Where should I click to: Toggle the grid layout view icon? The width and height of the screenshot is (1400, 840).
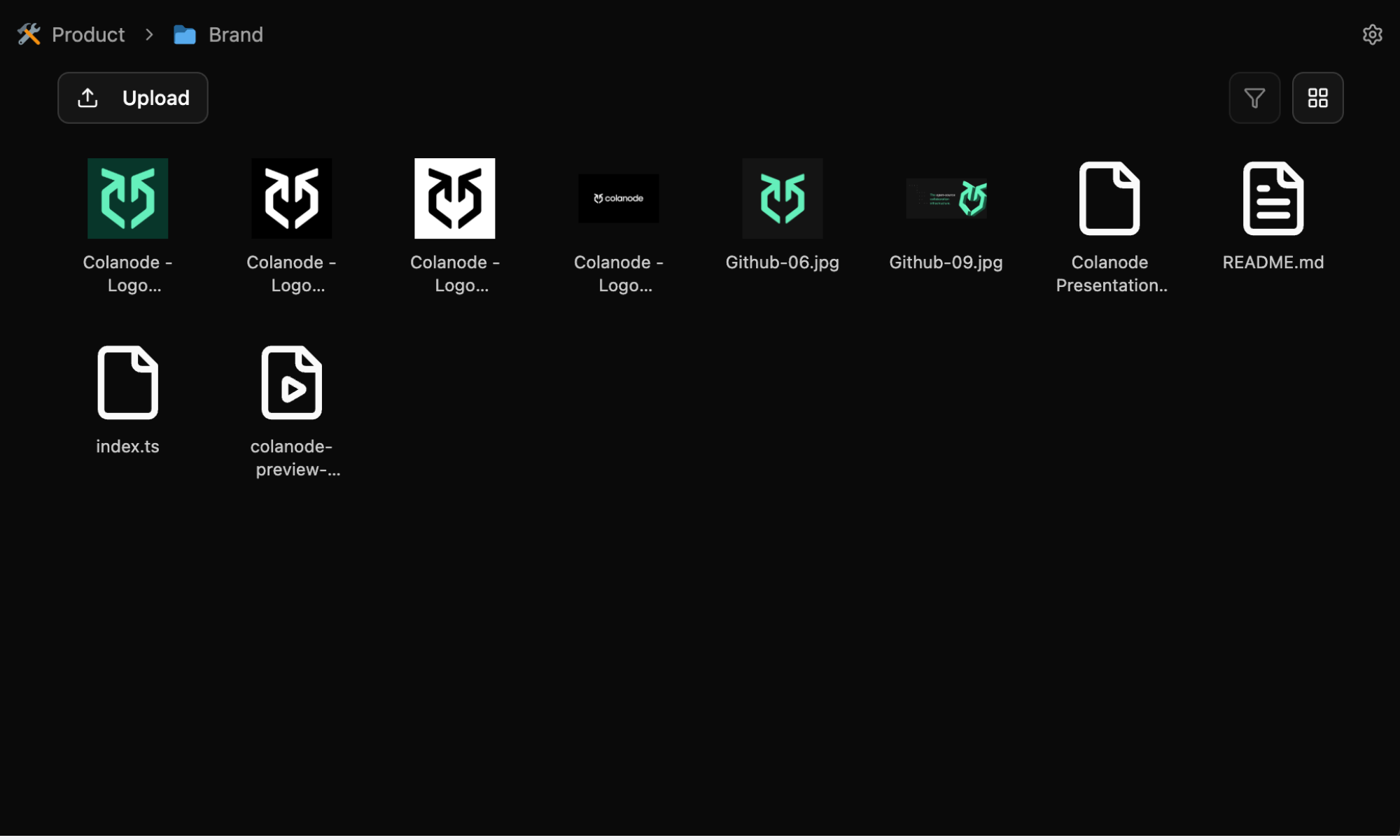[1317, 98]
